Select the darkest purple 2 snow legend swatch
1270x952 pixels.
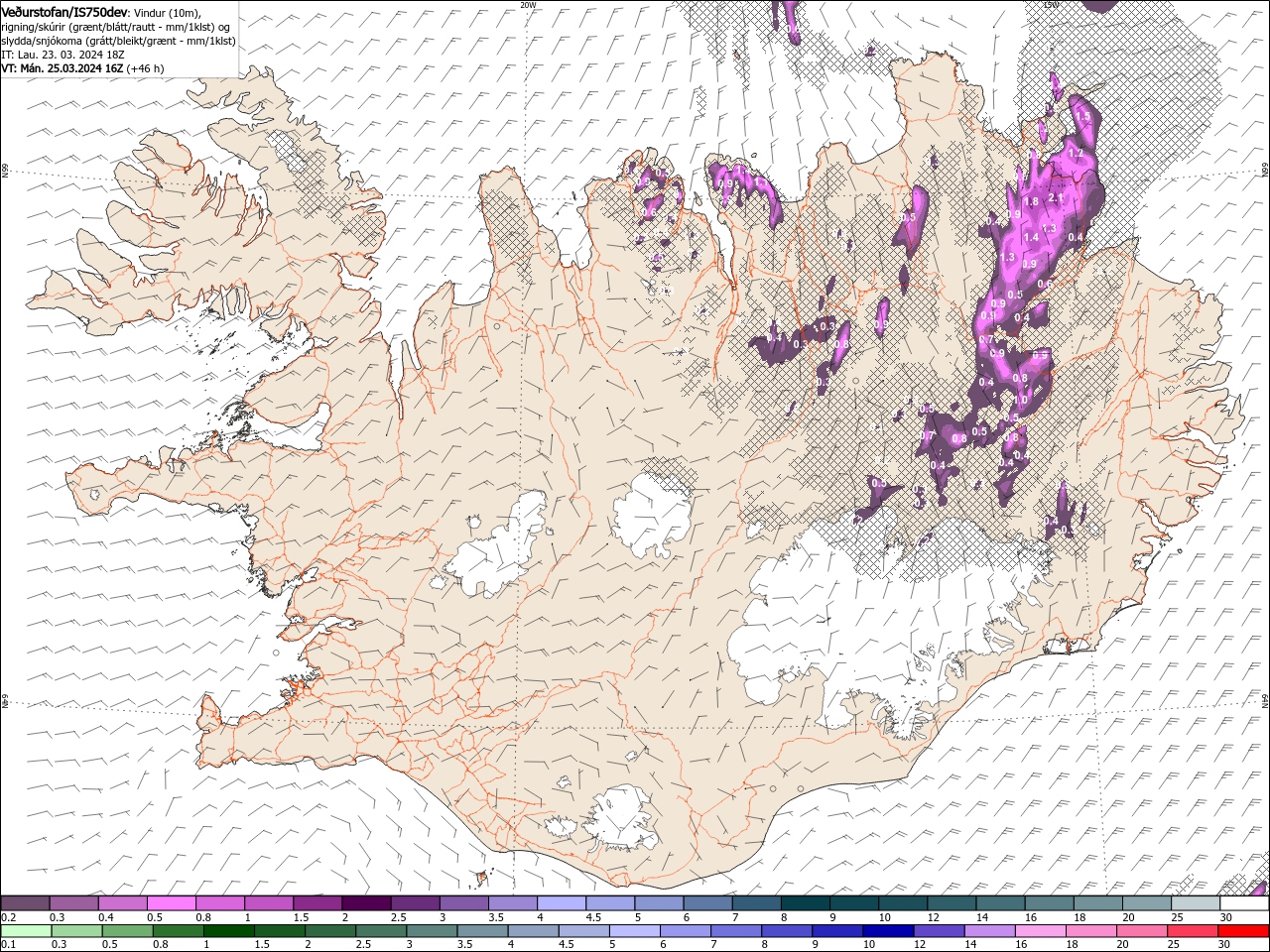coord(365,903)
